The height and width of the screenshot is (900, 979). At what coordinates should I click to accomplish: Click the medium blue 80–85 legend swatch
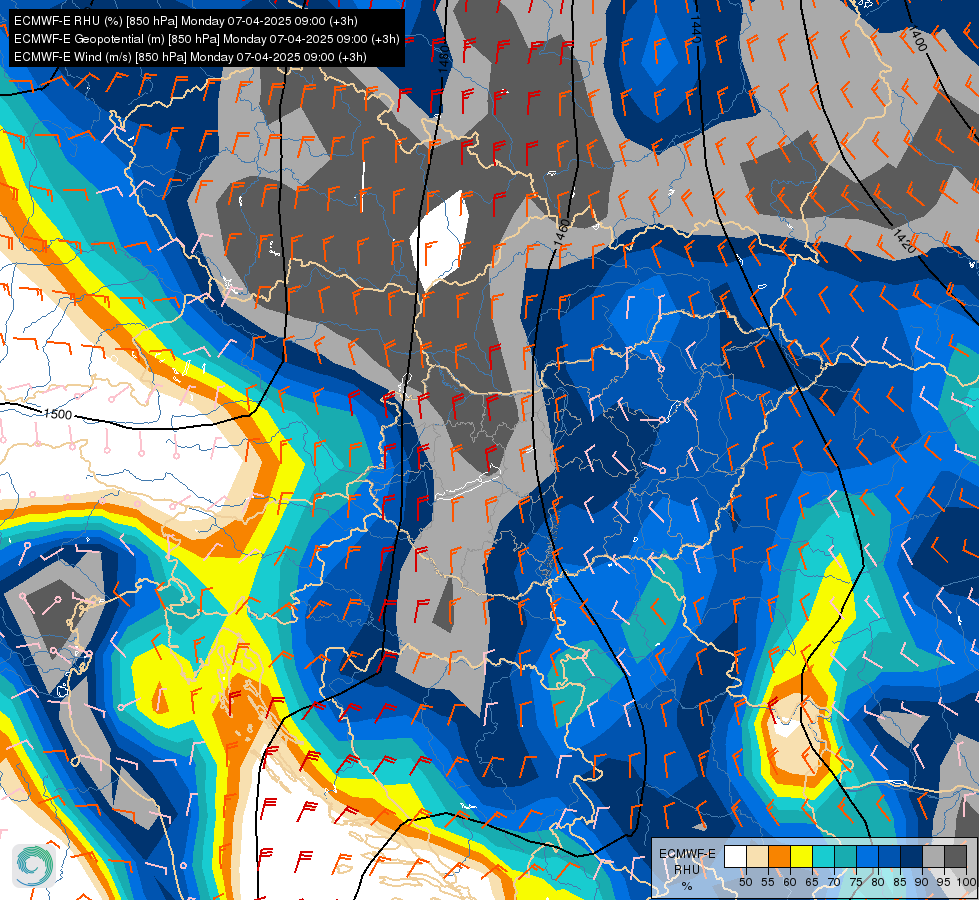point(889,856)
